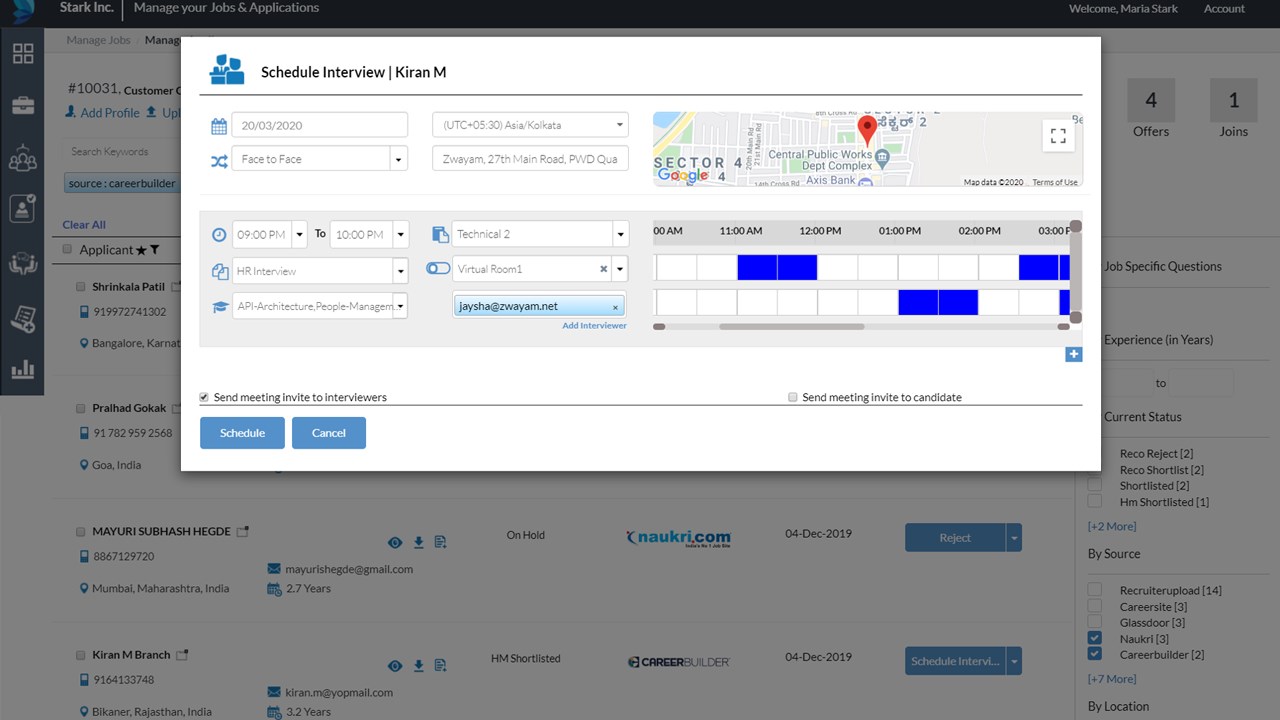Screen dimensions: 1280x720
Task: Click the Schedule button
Action: 242,432
